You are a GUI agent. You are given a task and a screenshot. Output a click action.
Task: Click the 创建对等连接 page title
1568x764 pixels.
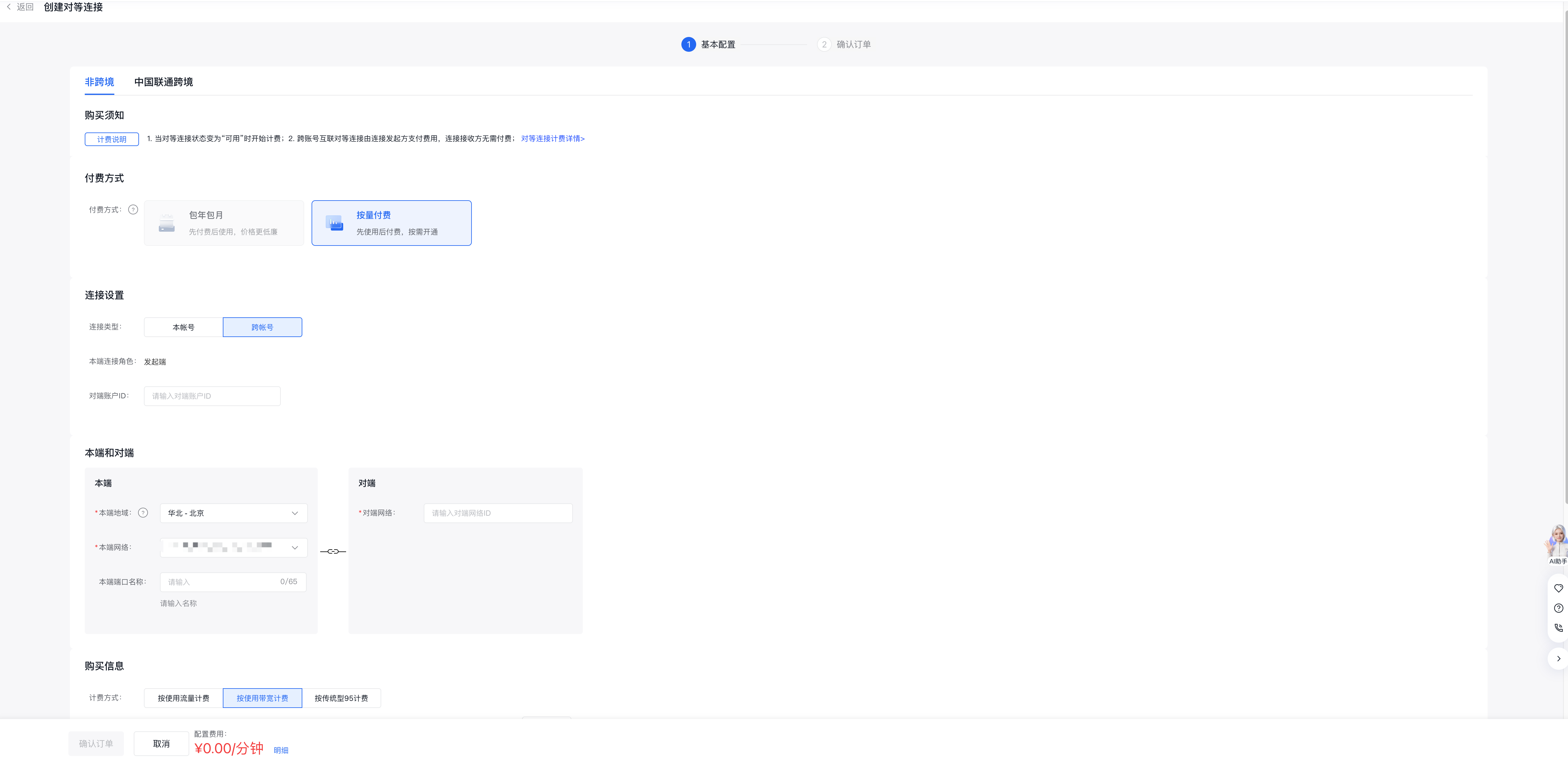pyautogui.click(x=74, y=7)
